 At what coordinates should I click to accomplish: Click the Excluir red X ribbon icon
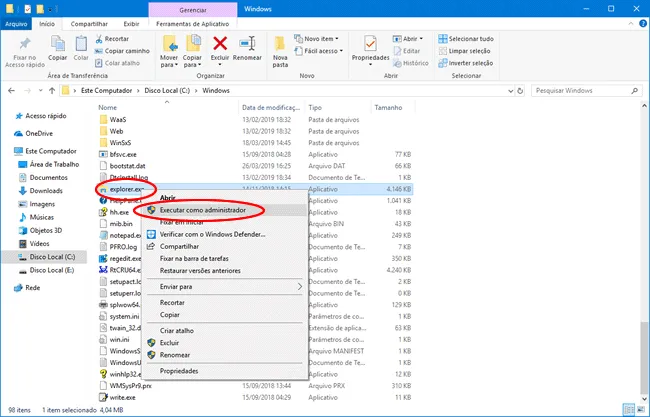[219, 44]
